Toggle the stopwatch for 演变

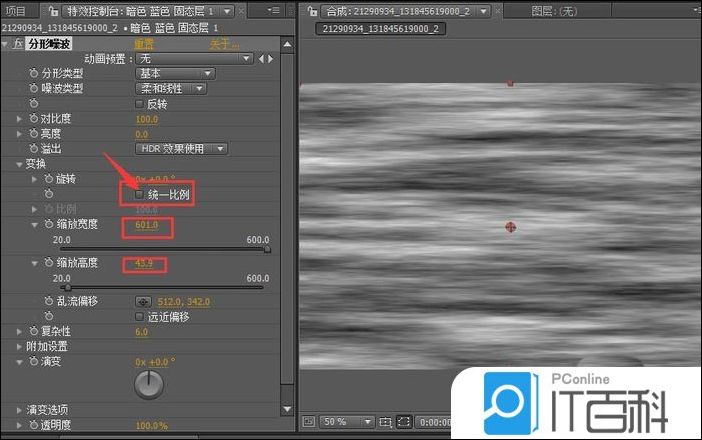click(x=34, y=361)
